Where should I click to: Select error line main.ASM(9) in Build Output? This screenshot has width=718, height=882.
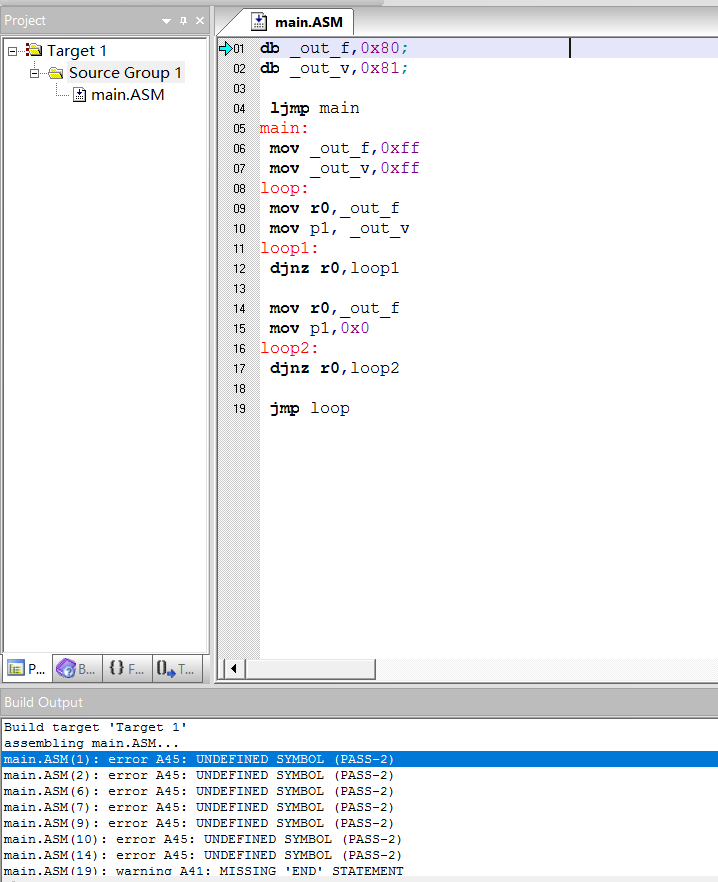point(199,823)
